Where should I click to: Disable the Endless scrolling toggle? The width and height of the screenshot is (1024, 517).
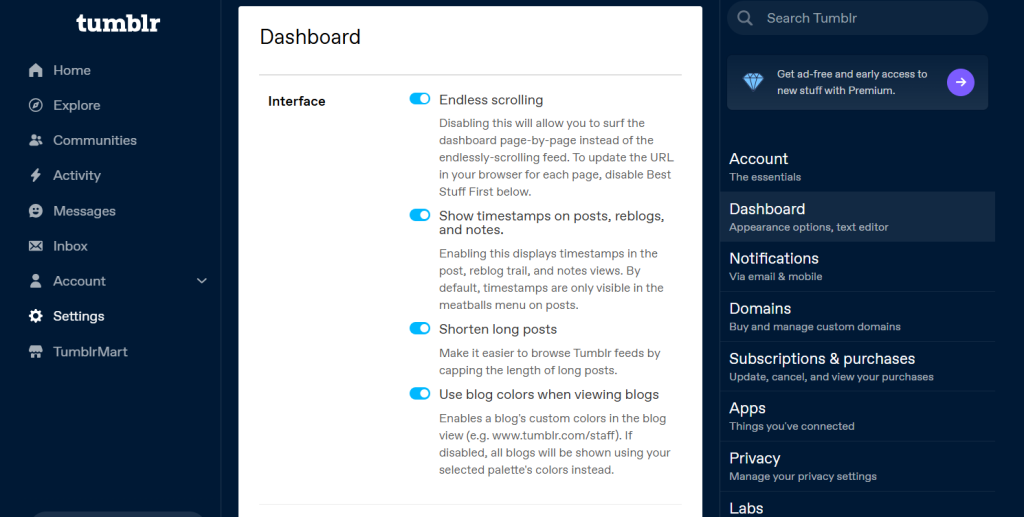pyautogui.click(x=420, y=99)
